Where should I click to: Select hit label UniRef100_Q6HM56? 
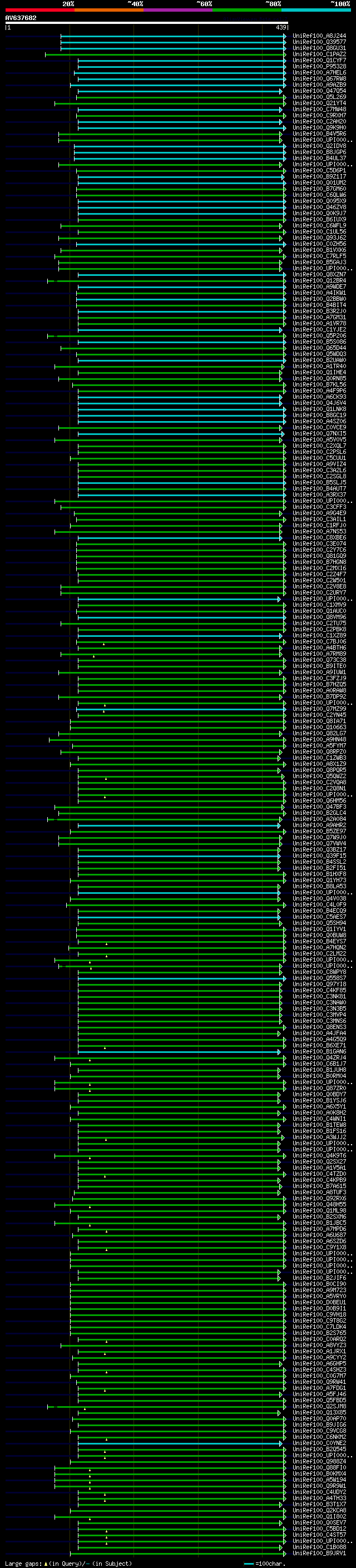pos(319,801)
